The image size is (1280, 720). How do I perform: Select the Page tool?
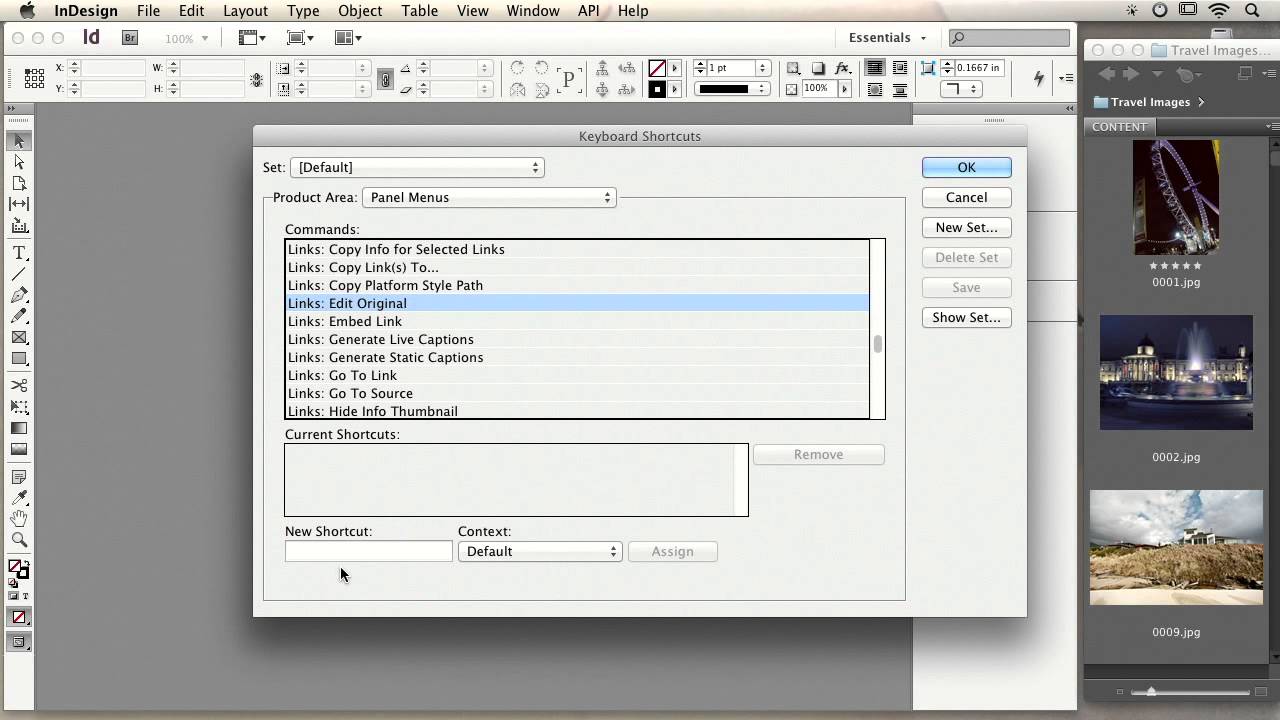point(19,183)
